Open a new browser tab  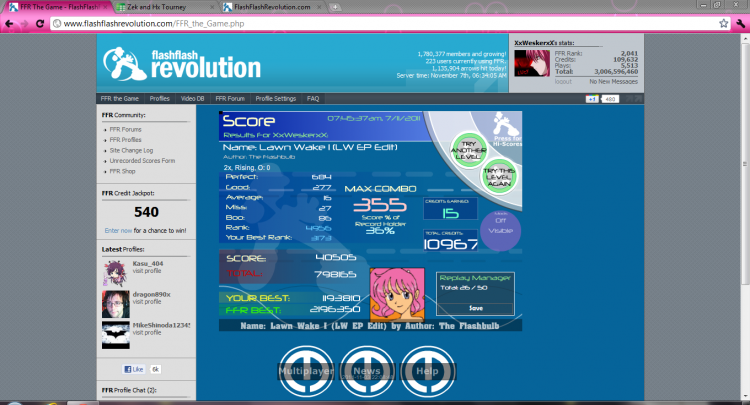[x=335, y=7]
